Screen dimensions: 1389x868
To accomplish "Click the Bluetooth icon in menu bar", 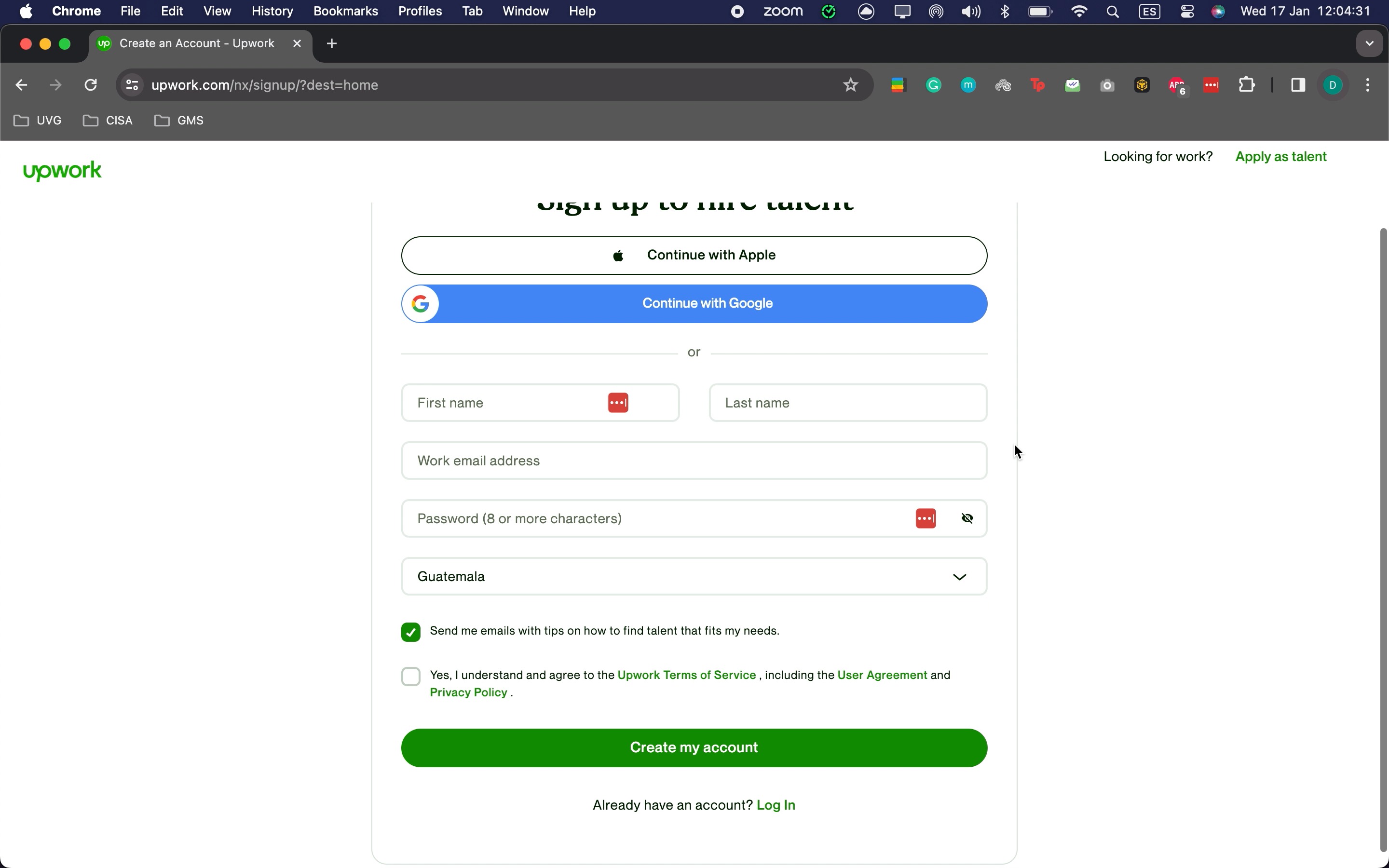I will [x=1005, y=12].
